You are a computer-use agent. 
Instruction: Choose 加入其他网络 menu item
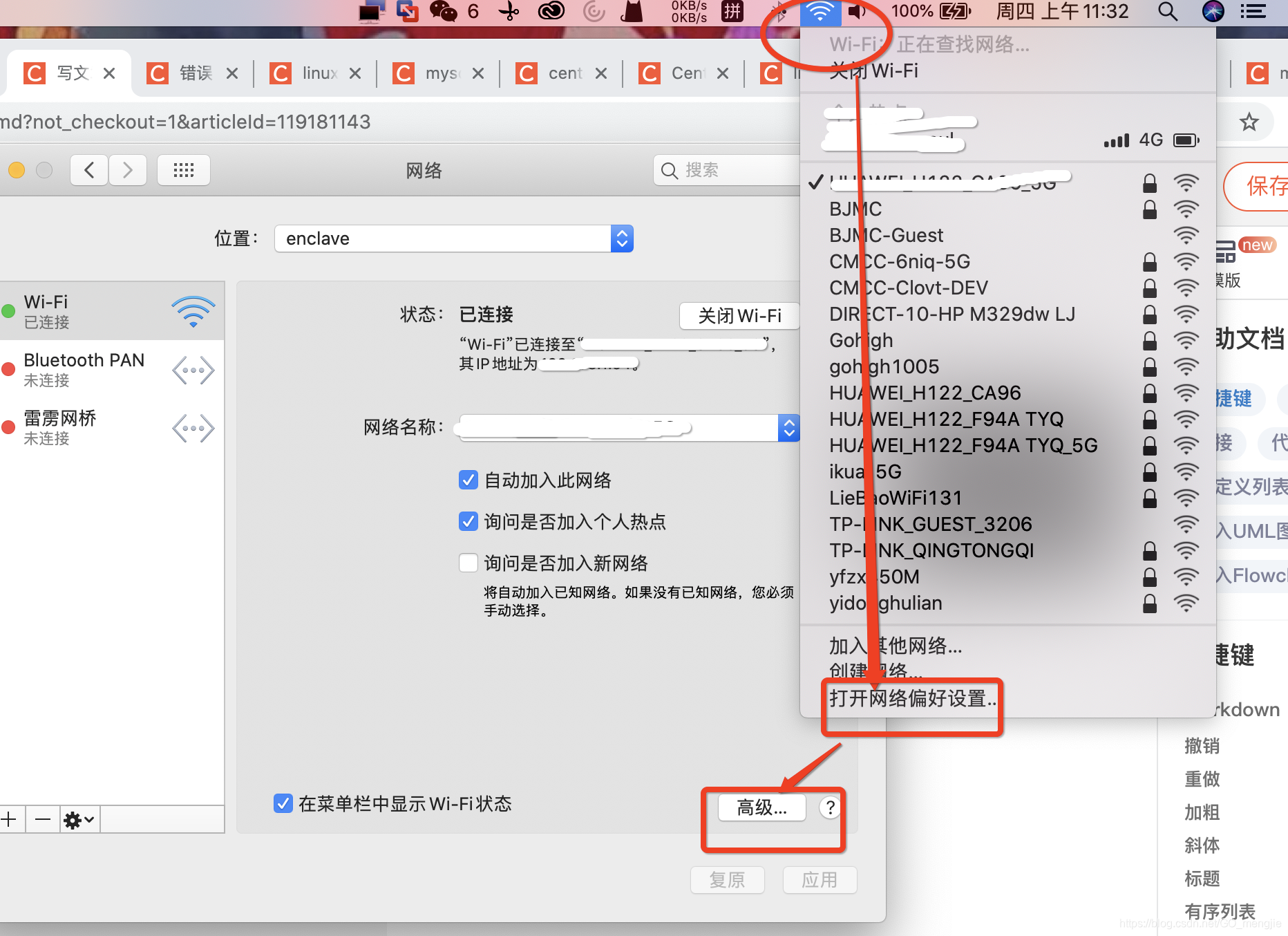tap(896, 646)
